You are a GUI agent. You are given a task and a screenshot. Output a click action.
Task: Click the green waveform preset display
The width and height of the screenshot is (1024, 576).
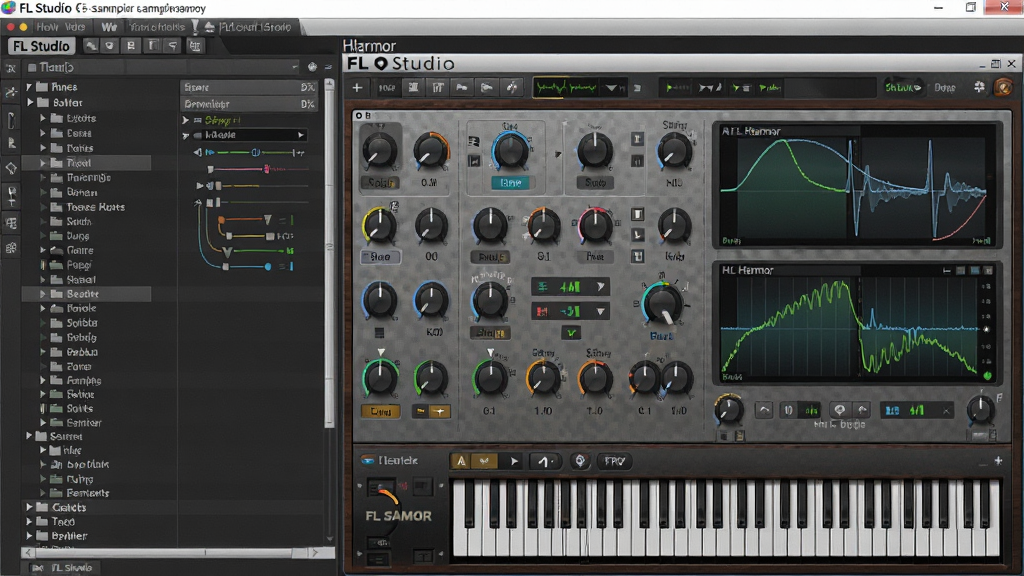(x=566, y=88)
